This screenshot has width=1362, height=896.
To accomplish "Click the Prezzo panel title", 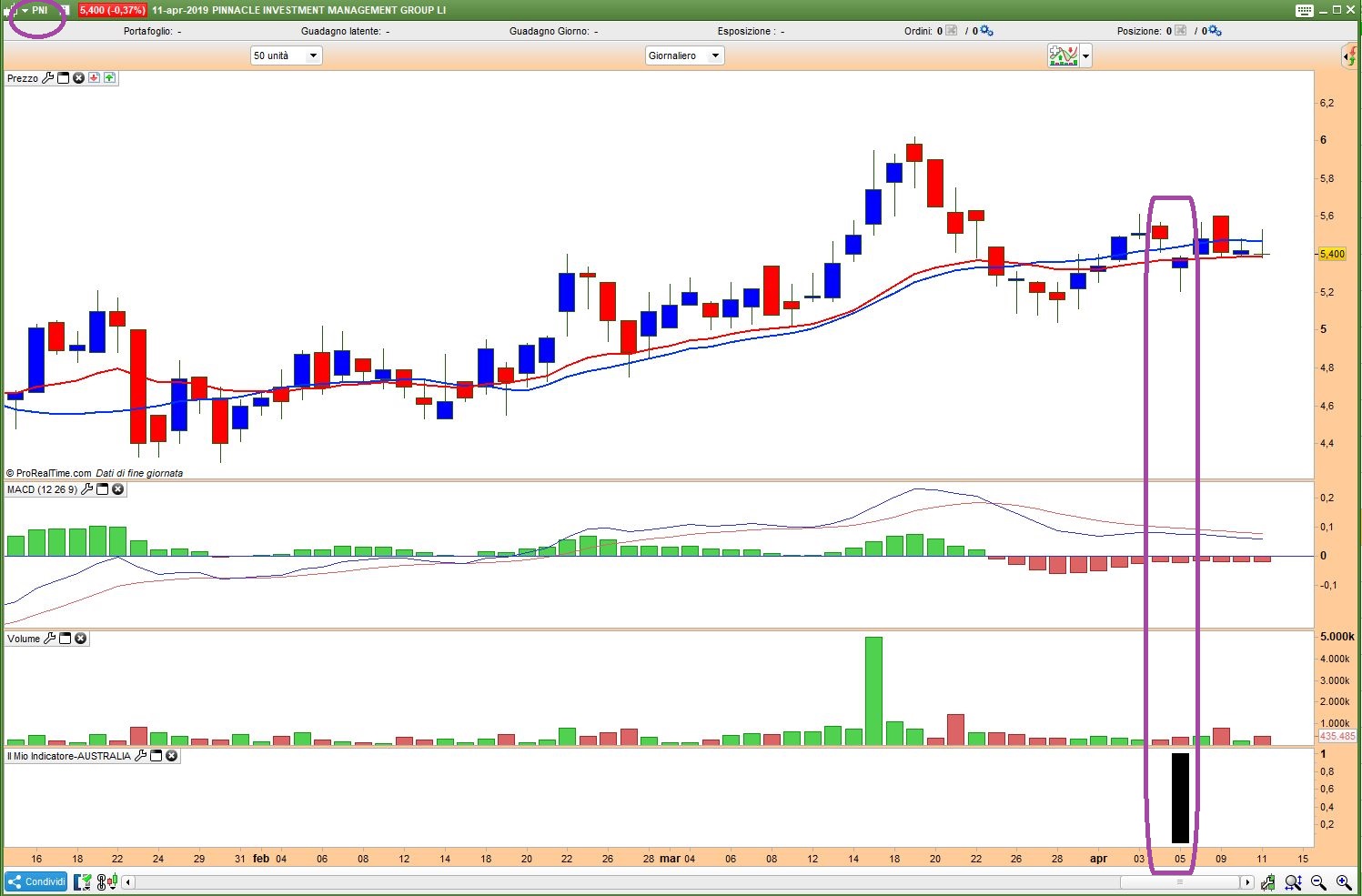I will (23, 78).
